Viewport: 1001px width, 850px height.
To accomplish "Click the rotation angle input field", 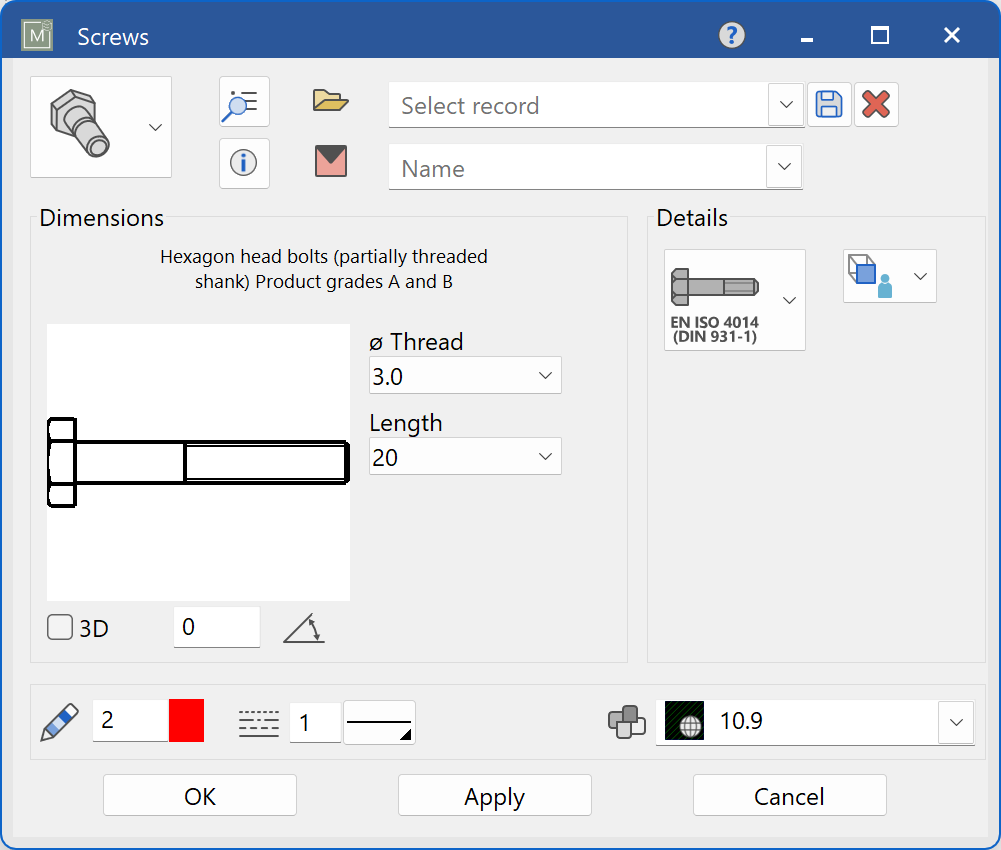I will tap(216, 627).
